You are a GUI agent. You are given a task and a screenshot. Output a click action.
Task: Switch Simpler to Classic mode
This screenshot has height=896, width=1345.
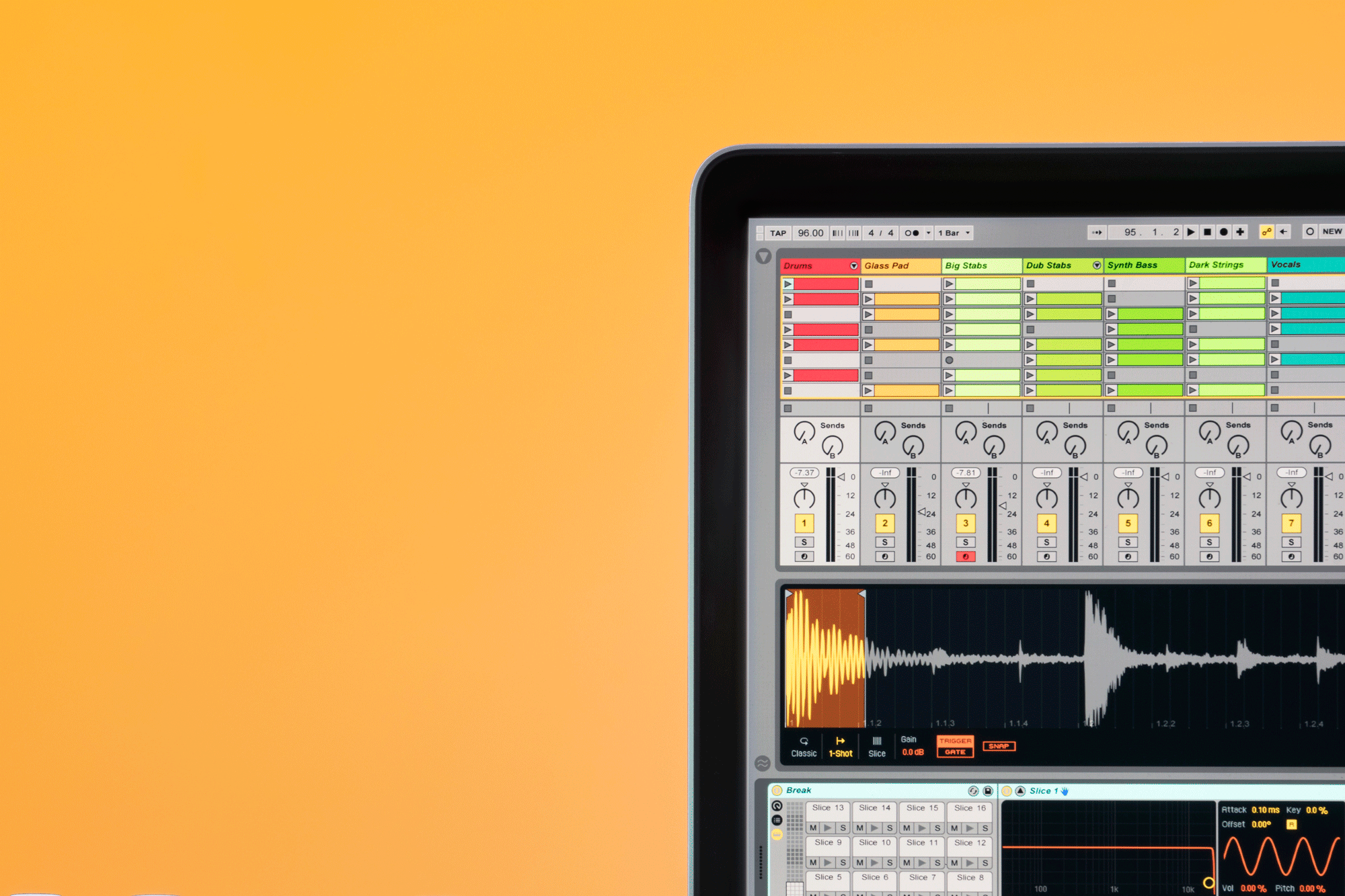click(804, 747)
